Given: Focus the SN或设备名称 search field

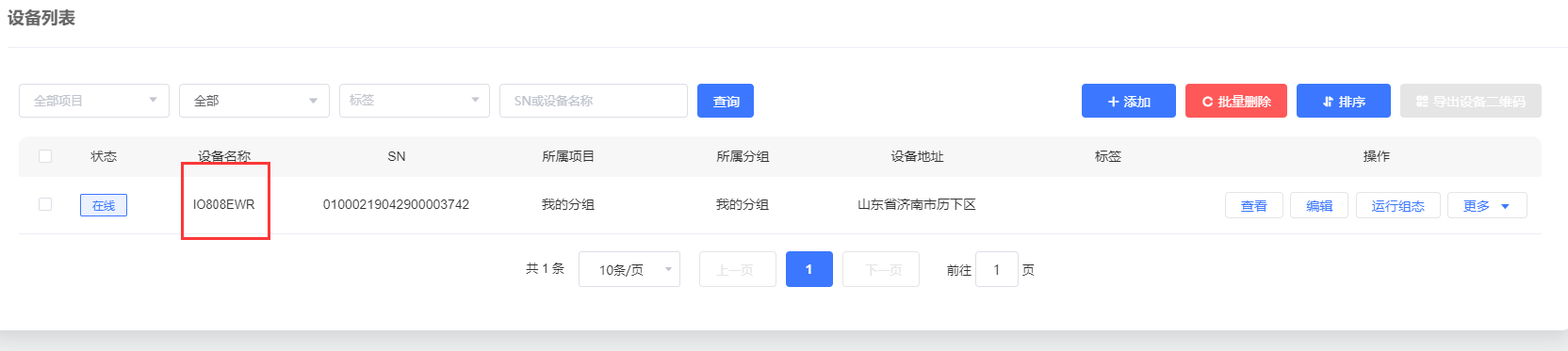Looking at the screenshot, I should 594,101.
